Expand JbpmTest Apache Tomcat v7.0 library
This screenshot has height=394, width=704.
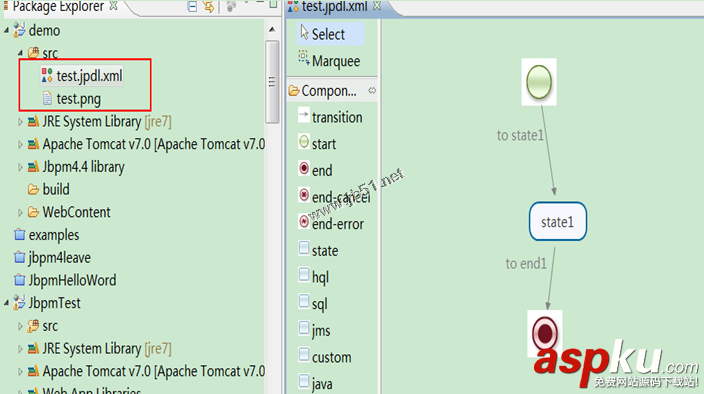pos(20,371)
